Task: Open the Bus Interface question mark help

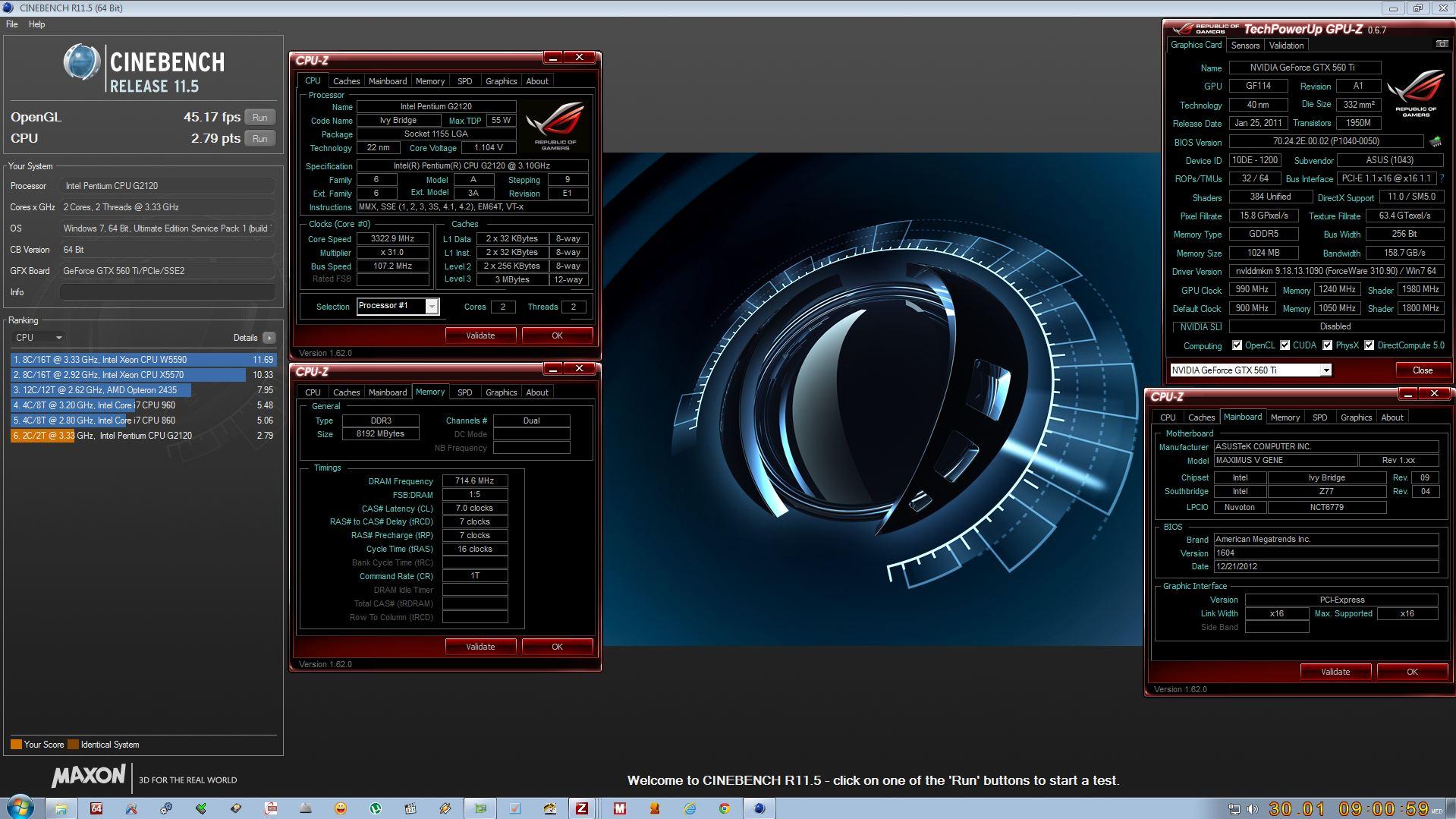Action: [1442, 178]
